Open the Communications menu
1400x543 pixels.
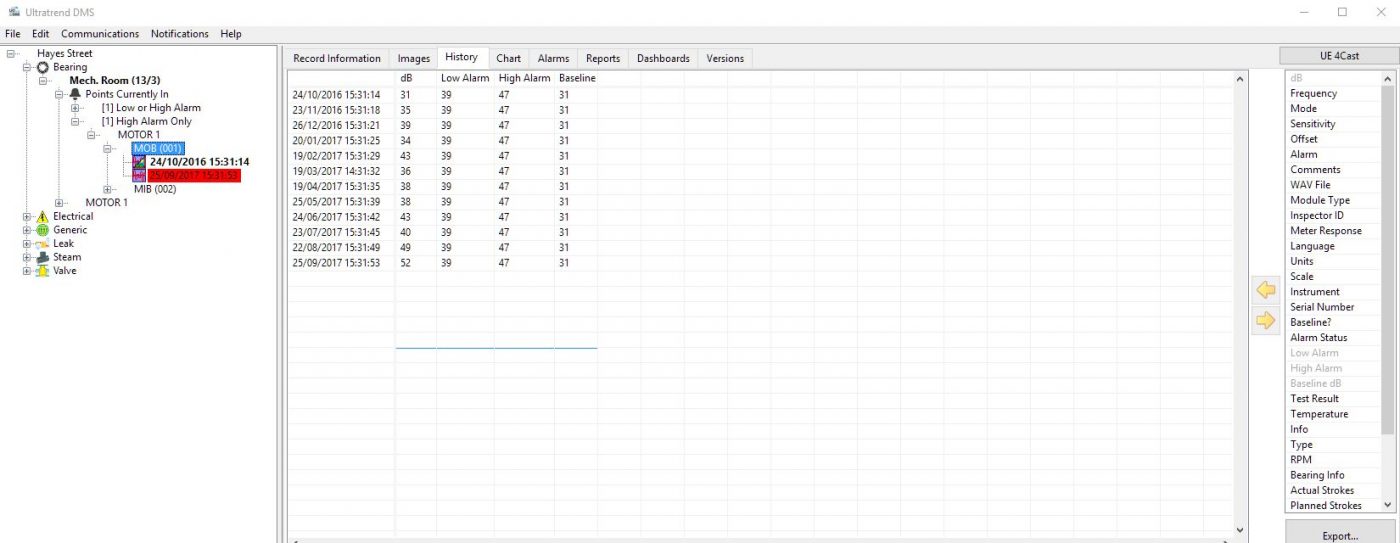point(100,34)
